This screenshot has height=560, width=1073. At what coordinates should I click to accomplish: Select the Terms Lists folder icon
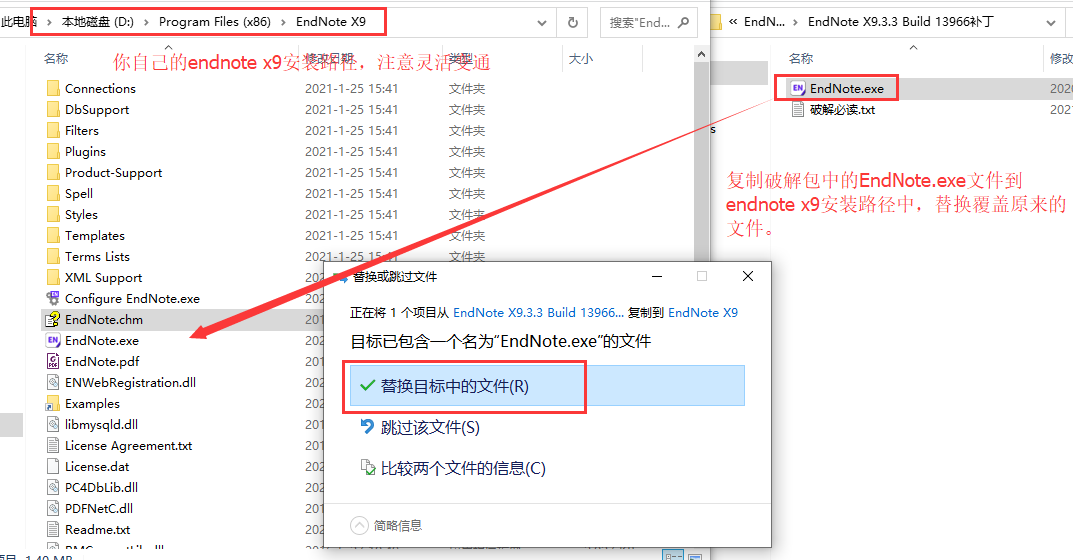pos(53,257)
